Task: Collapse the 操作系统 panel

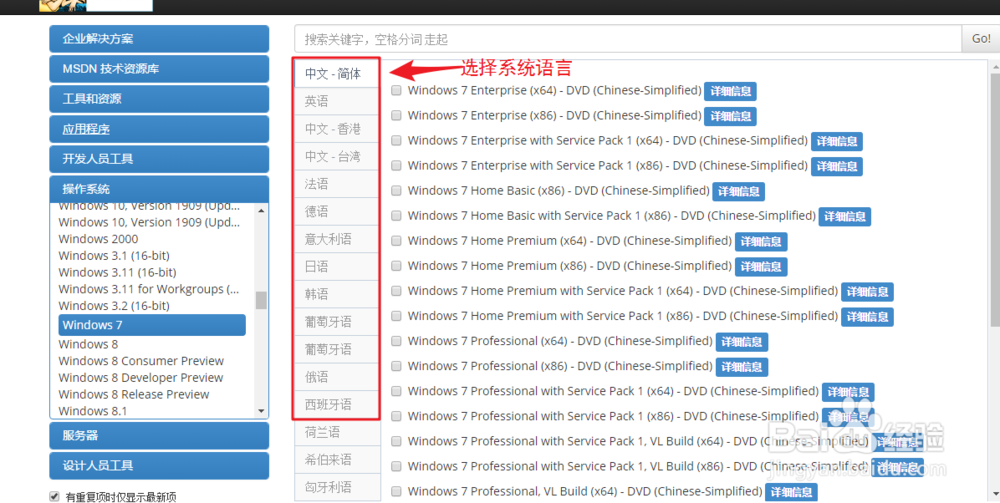Action: pos(159,189)
